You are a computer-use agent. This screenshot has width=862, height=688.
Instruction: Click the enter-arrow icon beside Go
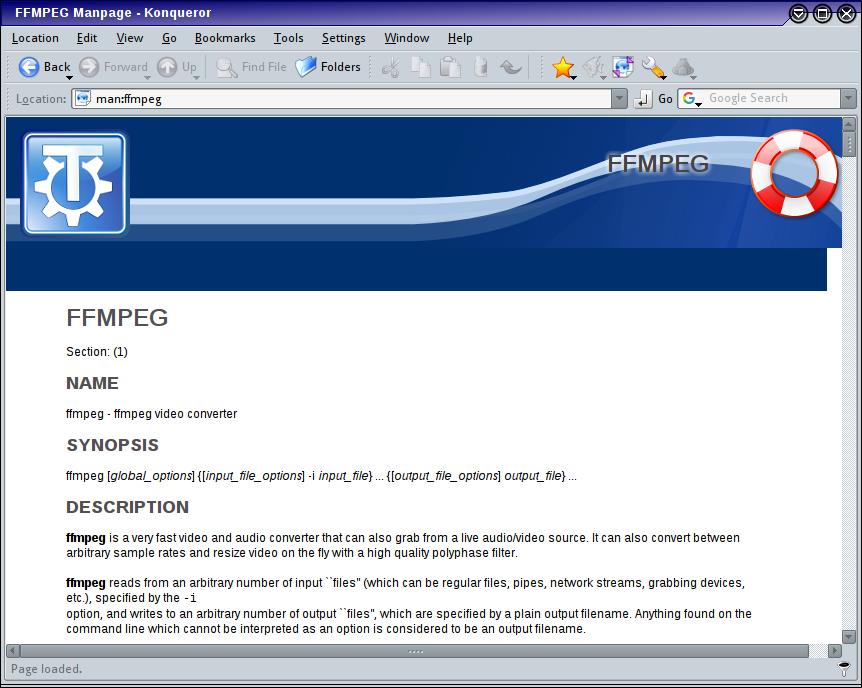point(642,99)
